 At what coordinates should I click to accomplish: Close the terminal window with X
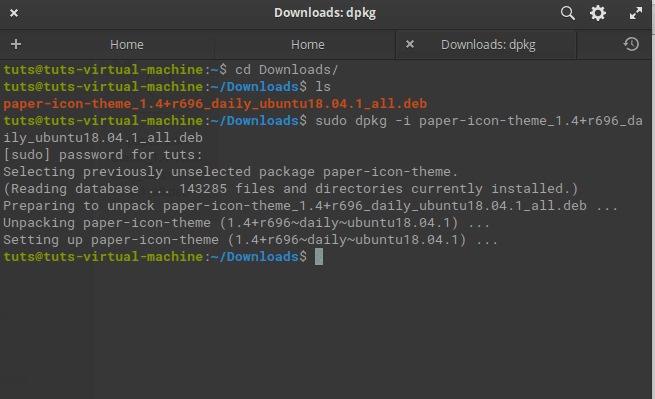click(x=14, y=13)
